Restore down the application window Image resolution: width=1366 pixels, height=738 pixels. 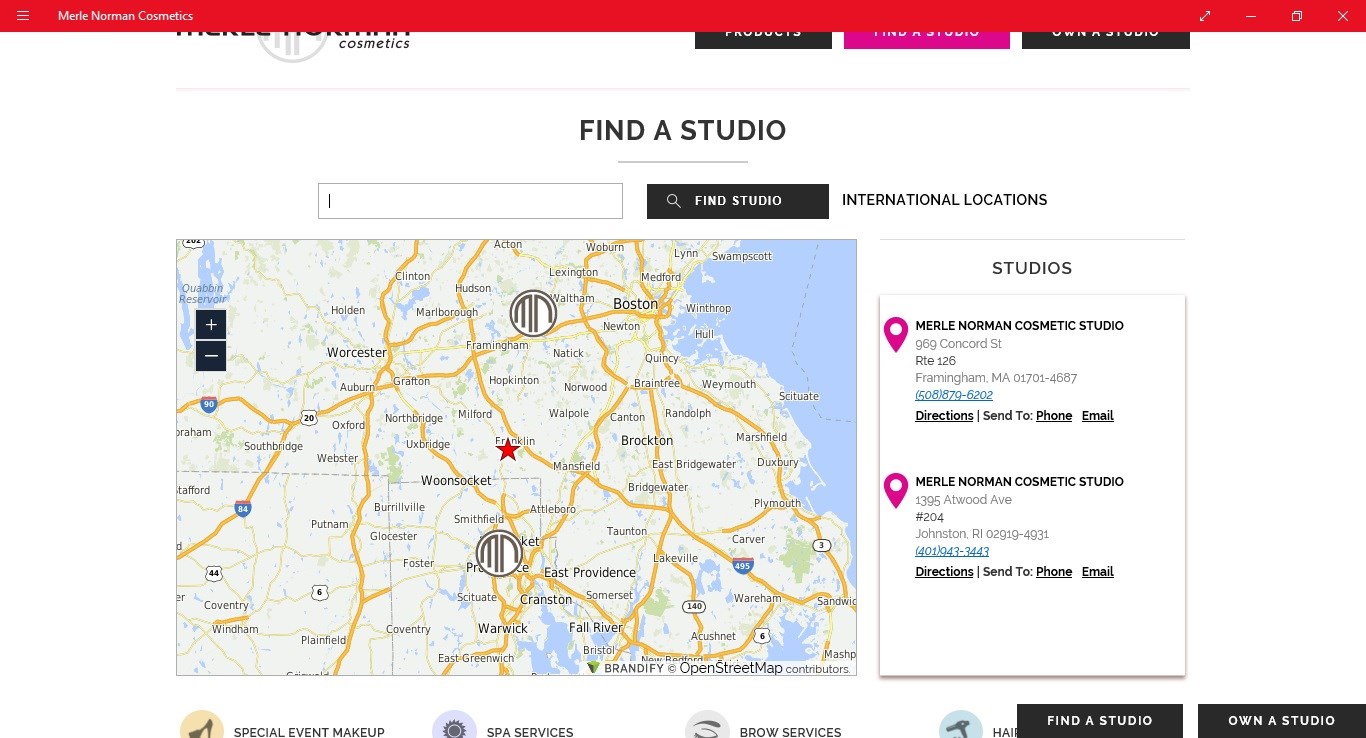tap(1297, 16)
